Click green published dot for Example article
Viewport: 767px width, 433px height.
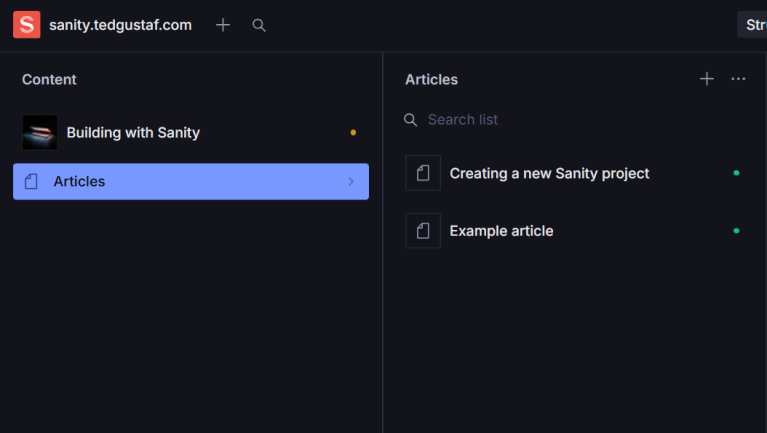[736, 230]
